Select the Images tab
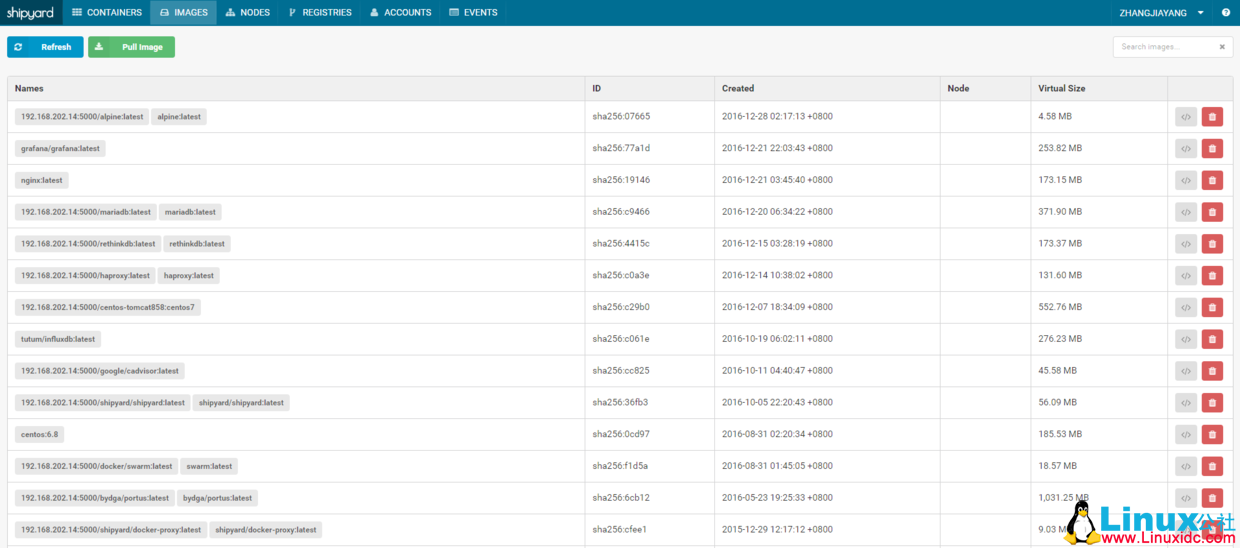Image resolution: width=1240 pixels, height=548 pixels. click(184, 13)
